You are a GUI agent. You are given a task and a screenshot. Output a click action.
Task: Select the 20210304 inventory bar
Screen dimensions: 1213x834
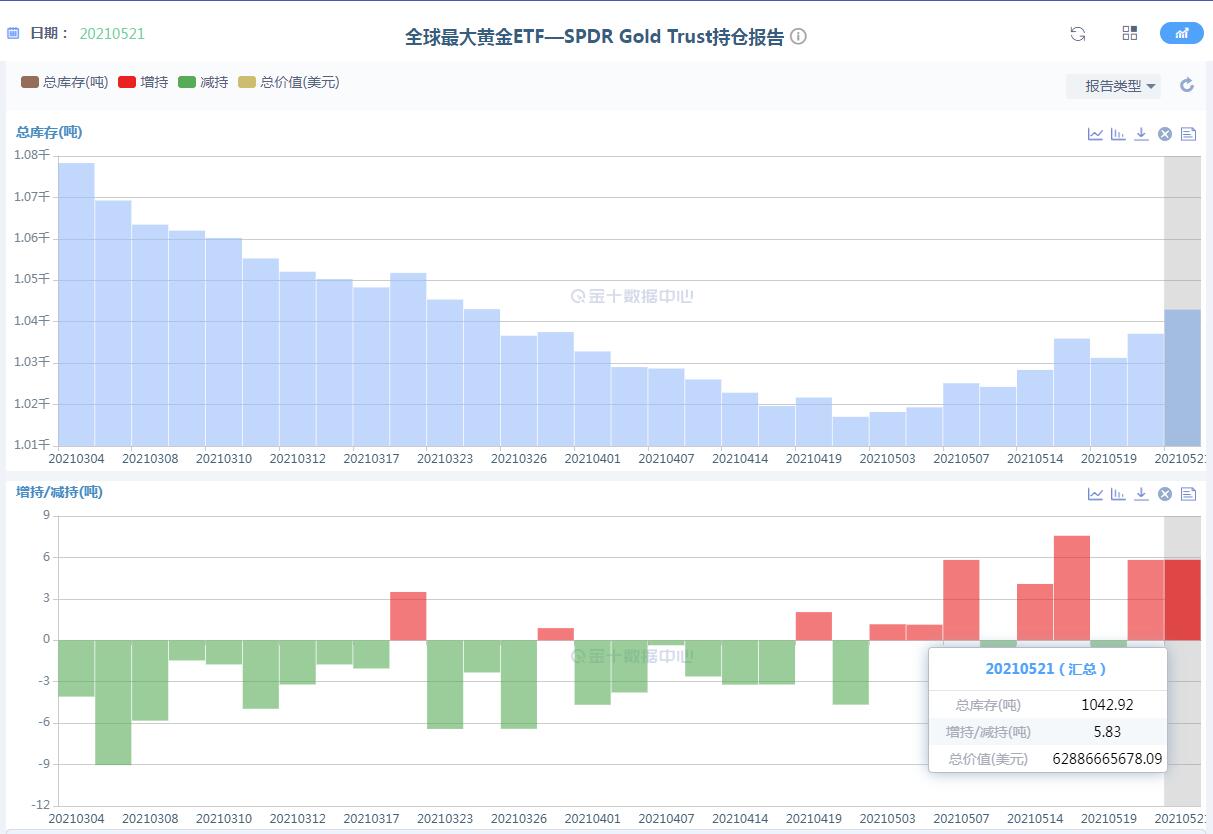pos(76,304)
